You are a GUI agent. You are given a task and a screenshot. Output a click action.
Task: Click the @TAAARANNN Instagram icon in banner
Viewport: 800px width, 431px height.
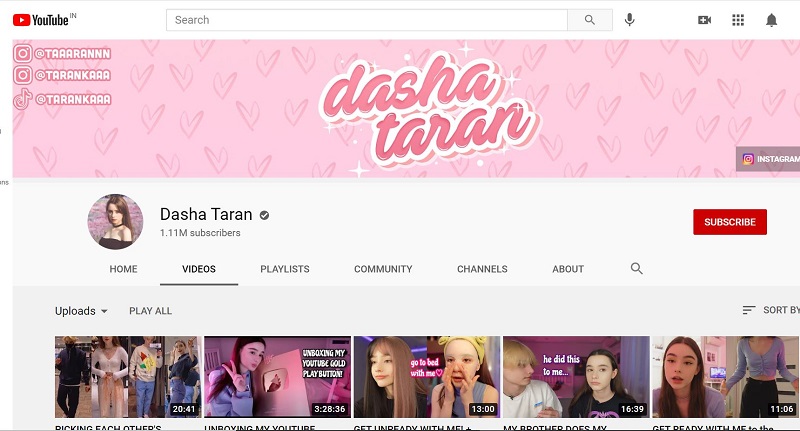22,53
